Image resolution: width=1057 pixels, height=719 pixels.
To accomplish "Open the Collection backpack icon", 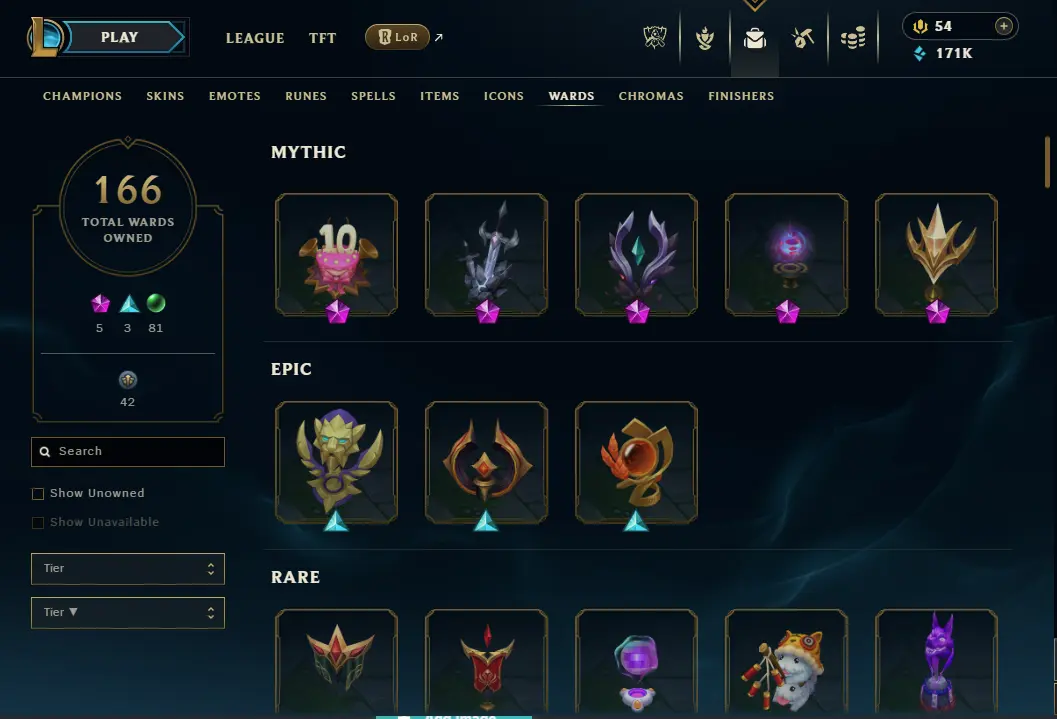I will coord(755,38).
